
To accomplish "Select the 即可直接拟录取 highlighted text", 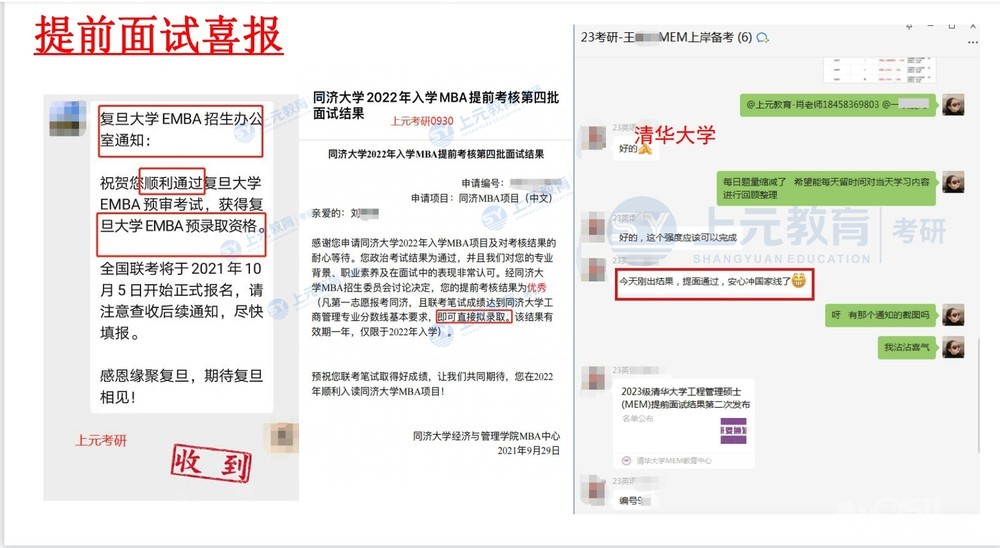I will coord(473,317).
